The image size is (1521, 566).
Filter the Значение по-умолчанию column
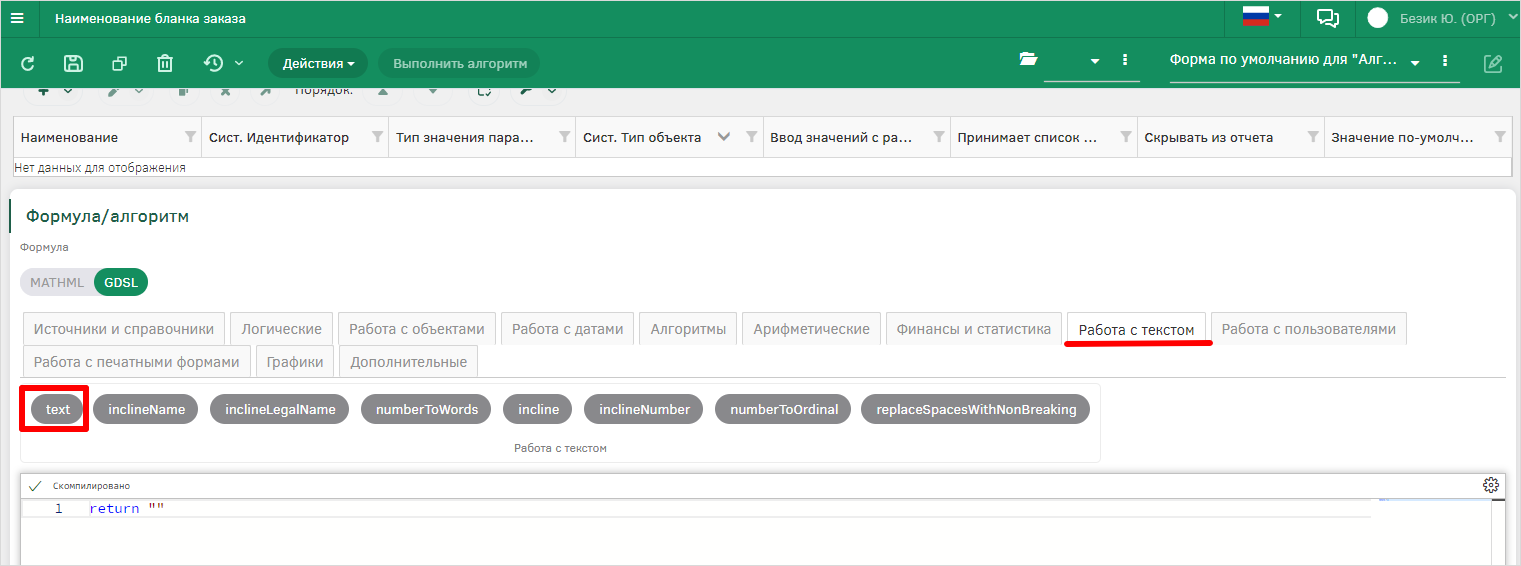pyautogui.click(x=1500, y=137)
